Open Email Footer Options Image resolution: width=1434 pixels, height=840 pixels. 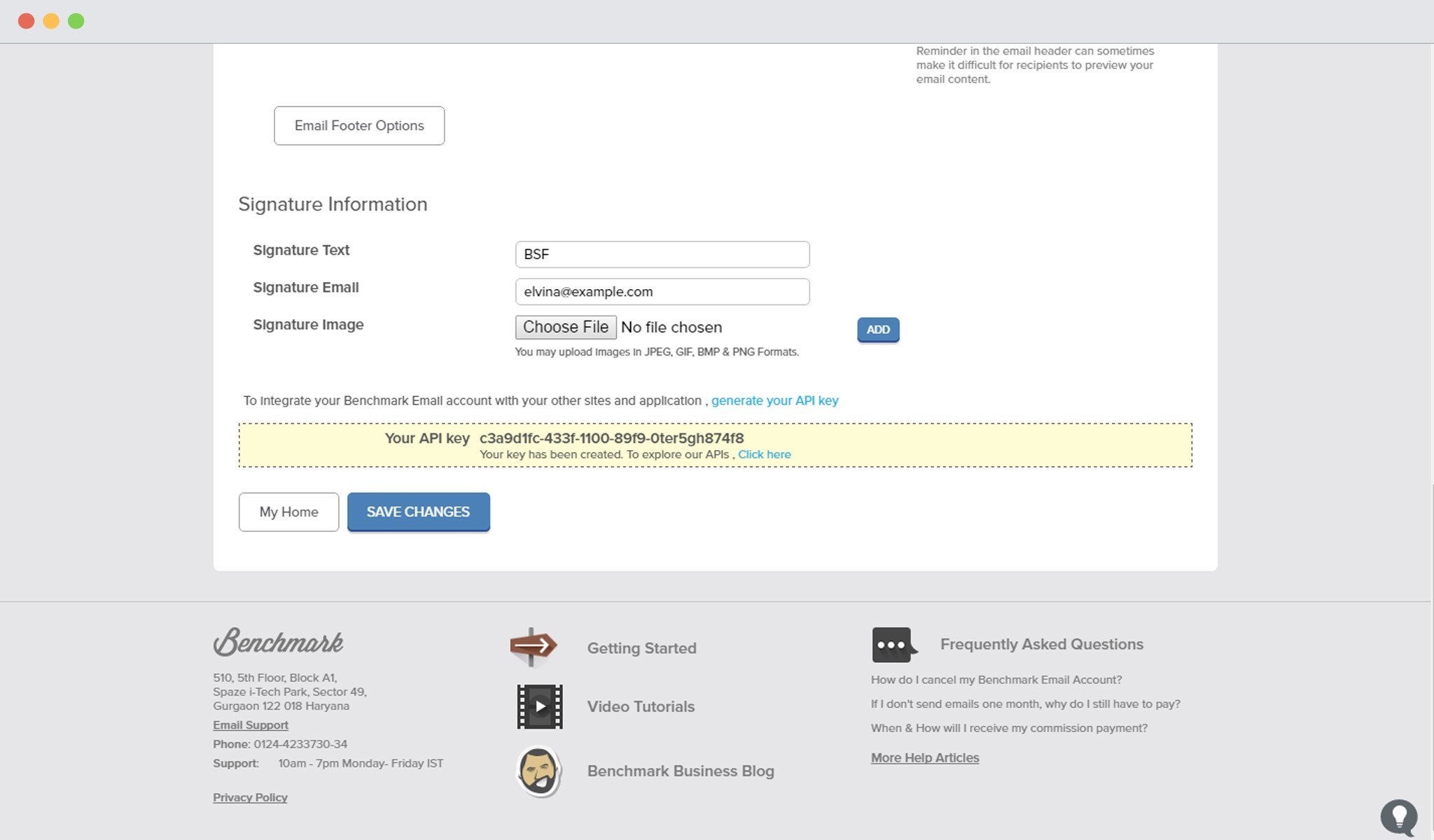point(359,126)
